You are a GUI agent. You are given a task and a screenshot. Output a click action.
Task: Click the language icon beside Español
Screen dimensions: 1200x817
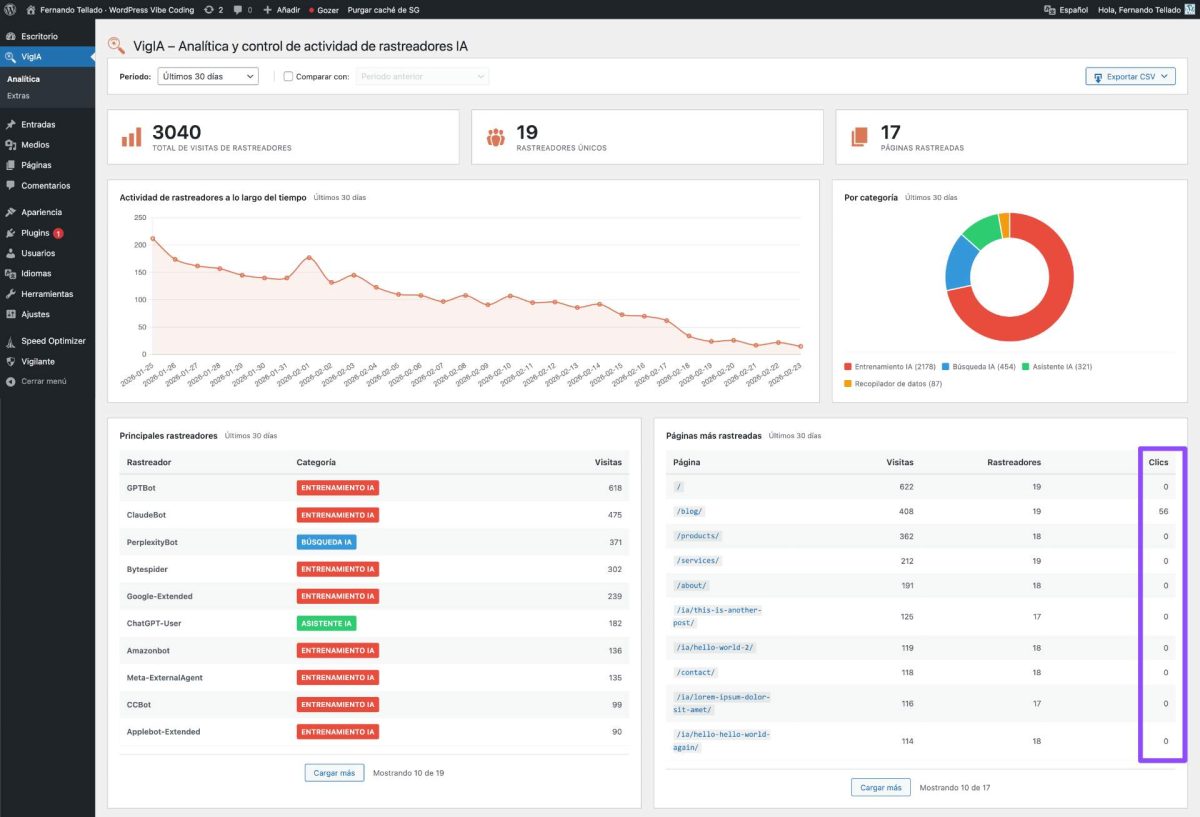pyautogui.click(x=1049, y=8)
